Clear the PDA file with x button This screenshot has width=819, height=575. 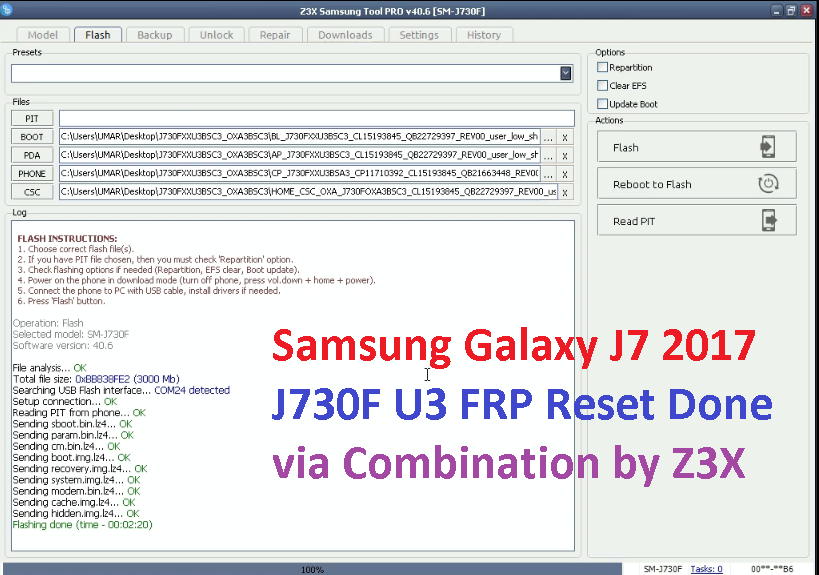click(x=565, y=156)
